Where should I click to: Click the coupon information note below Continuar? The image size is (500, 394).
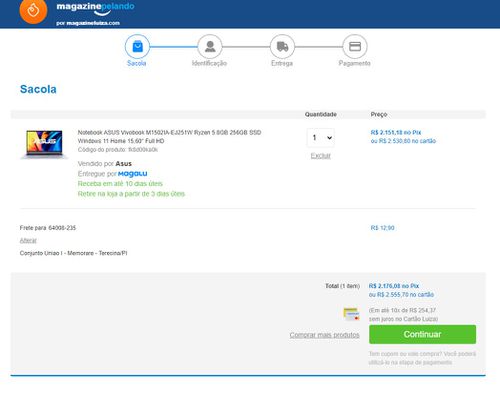pyautogui.click(x=422, y=358)
